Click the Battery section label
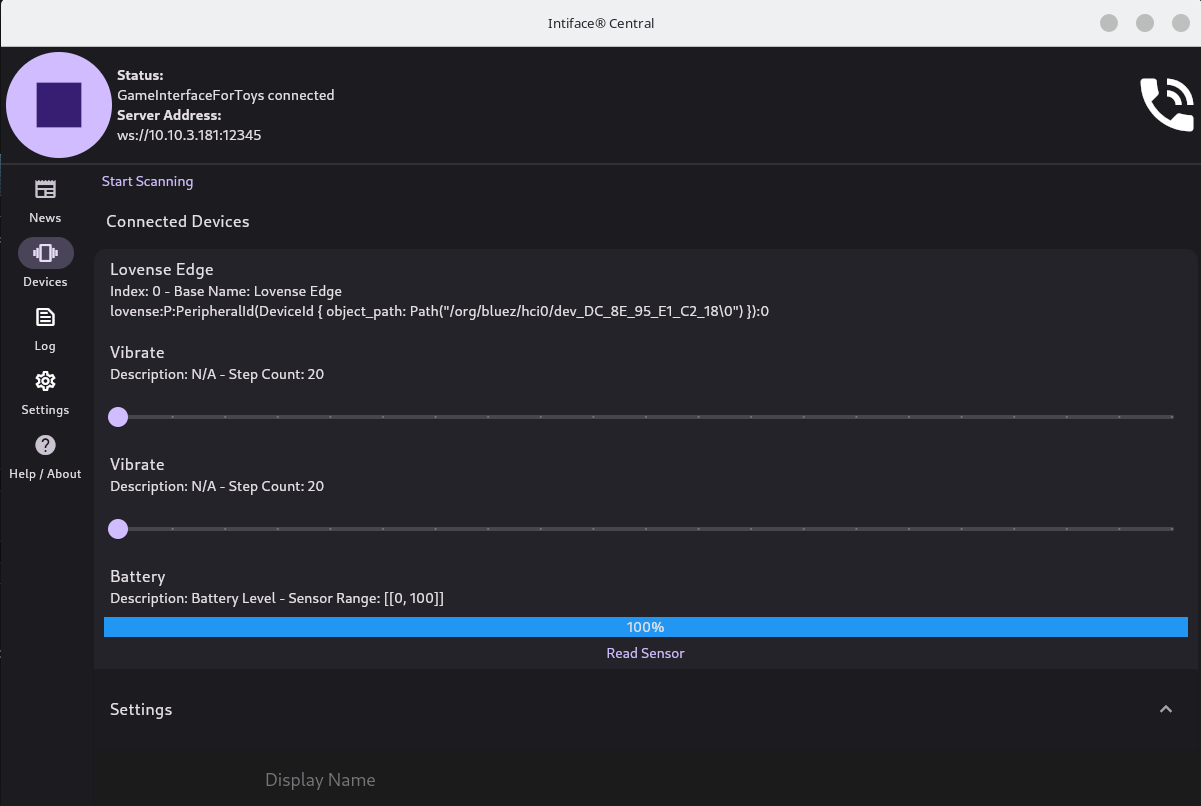The height and width of the screenshot is (806, 1201). pyautogui.click(x=137, y=576)
